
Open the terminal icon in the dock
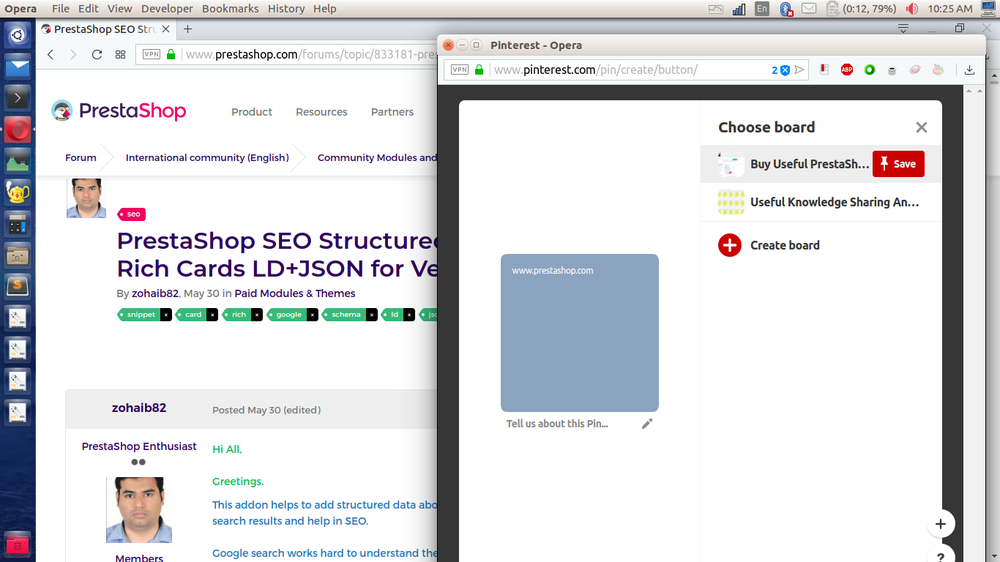click(17, 98)
